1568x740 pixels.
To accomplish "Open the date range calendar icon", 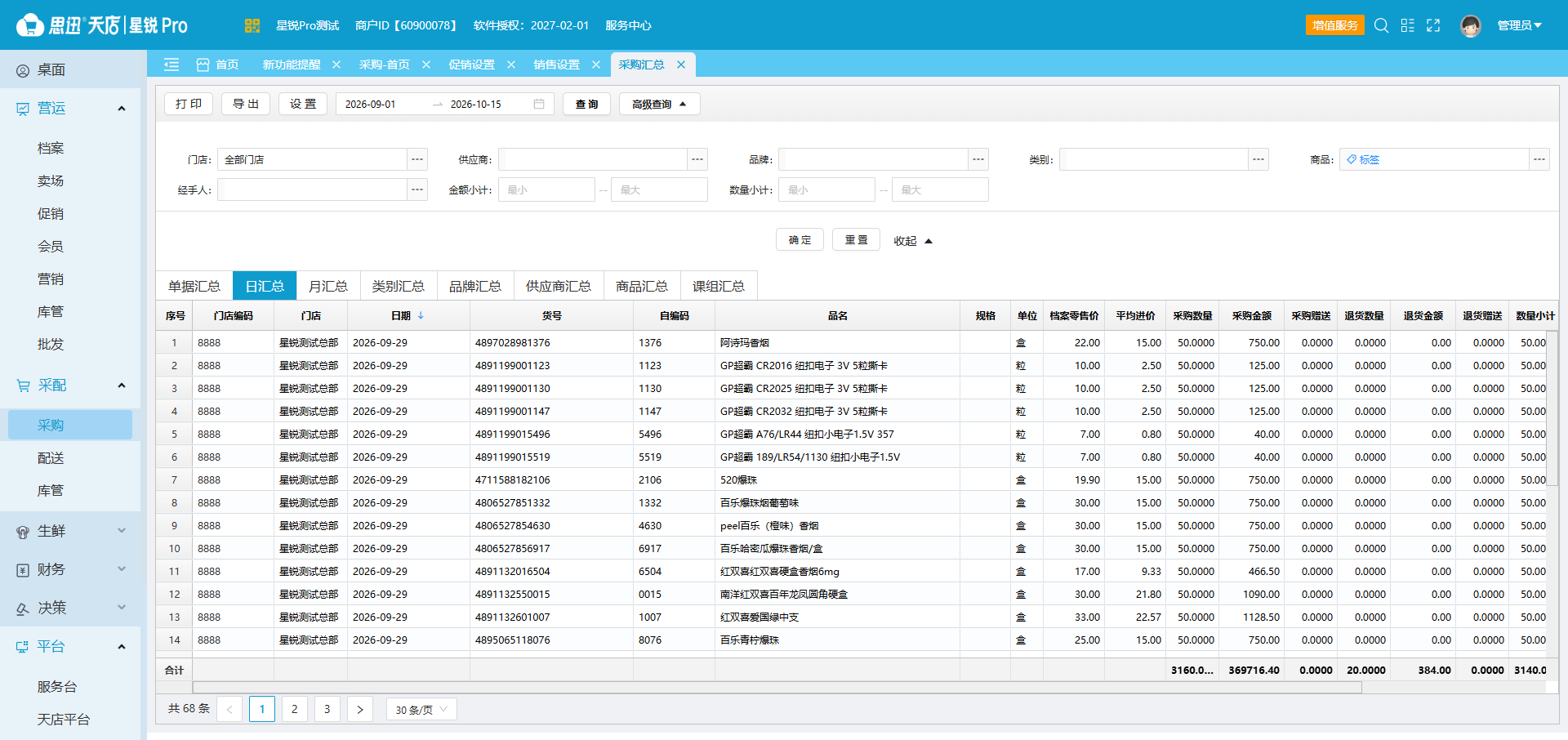I will pos(539,104).
